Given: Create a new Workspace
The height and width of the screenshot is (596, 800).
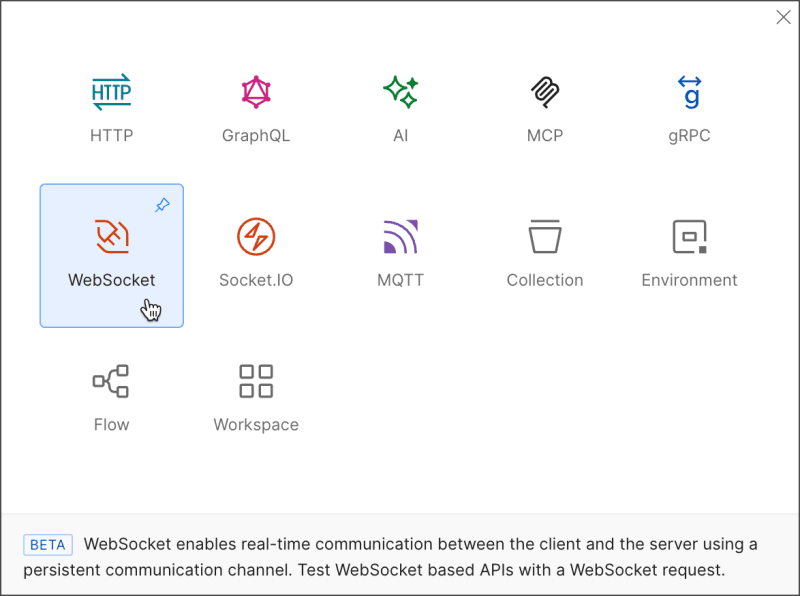Looking at the screenshot, I should click(x=255, y=390).
